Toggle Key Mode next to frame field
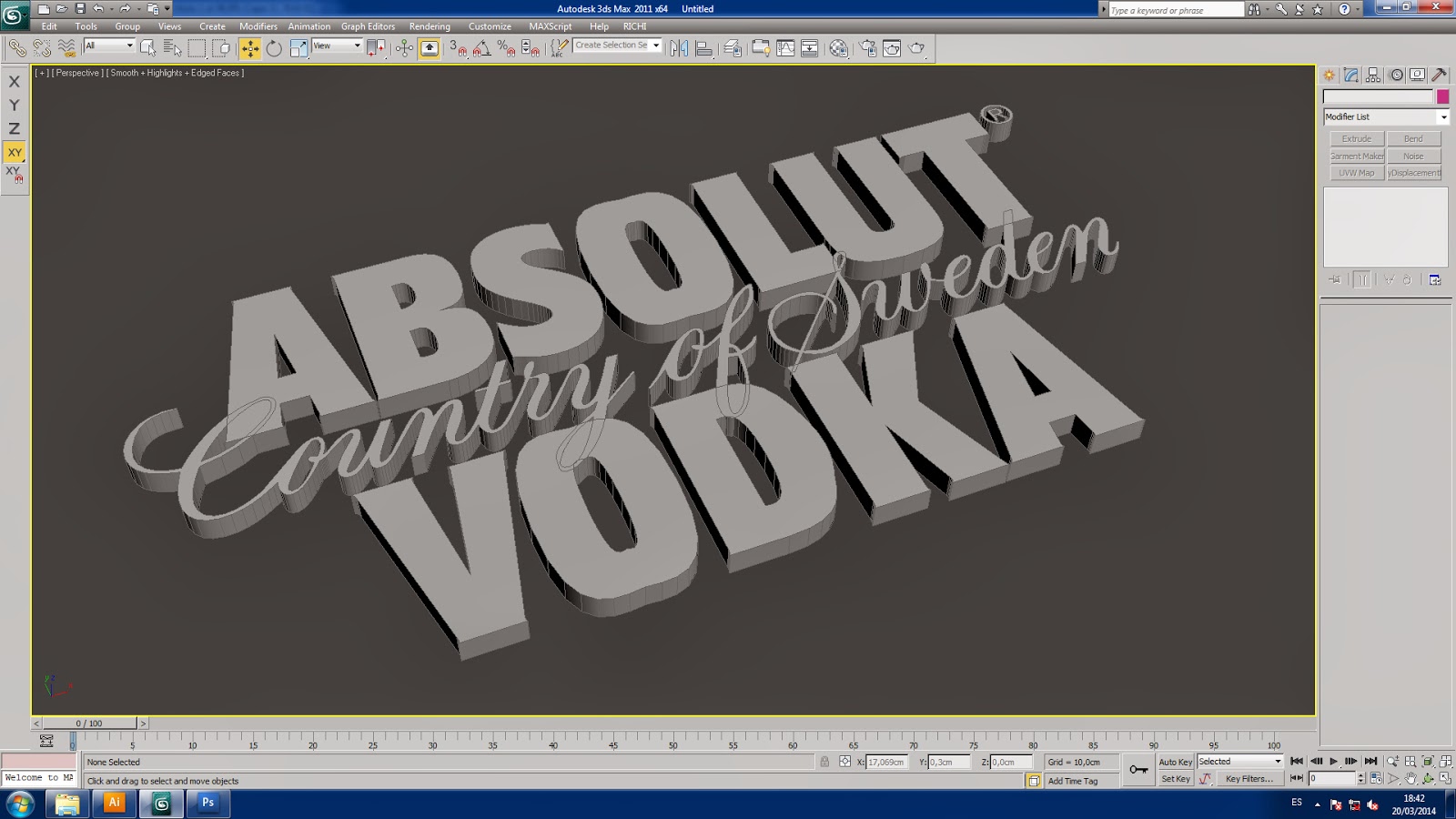This screenshot has height=819, width=1456. click(1297, 778)
